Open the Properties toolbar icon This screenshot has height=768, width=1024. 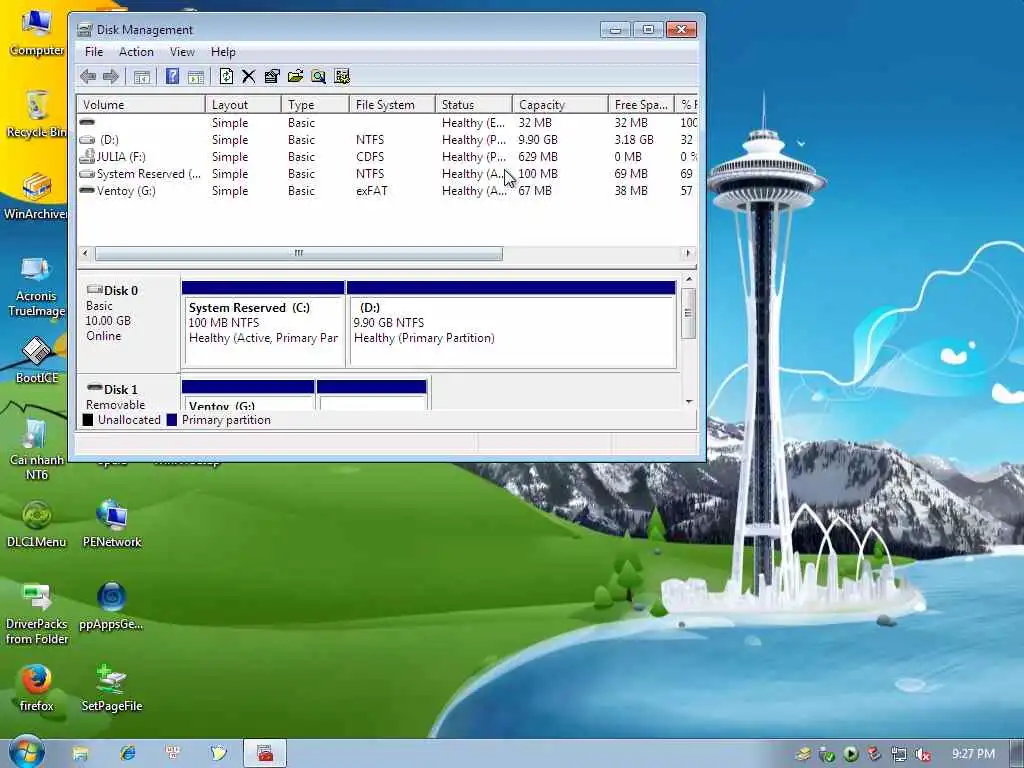(272, 76)
